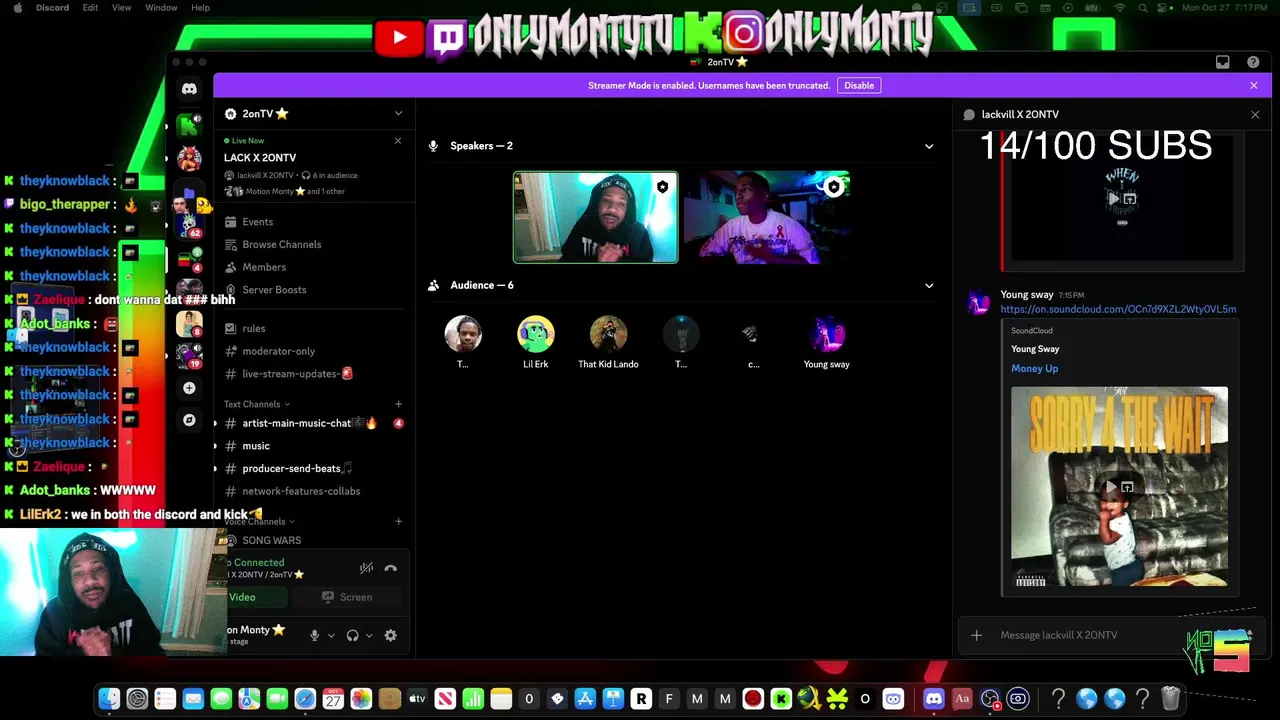Open the Discord menu in menu bar

[52, 8]
